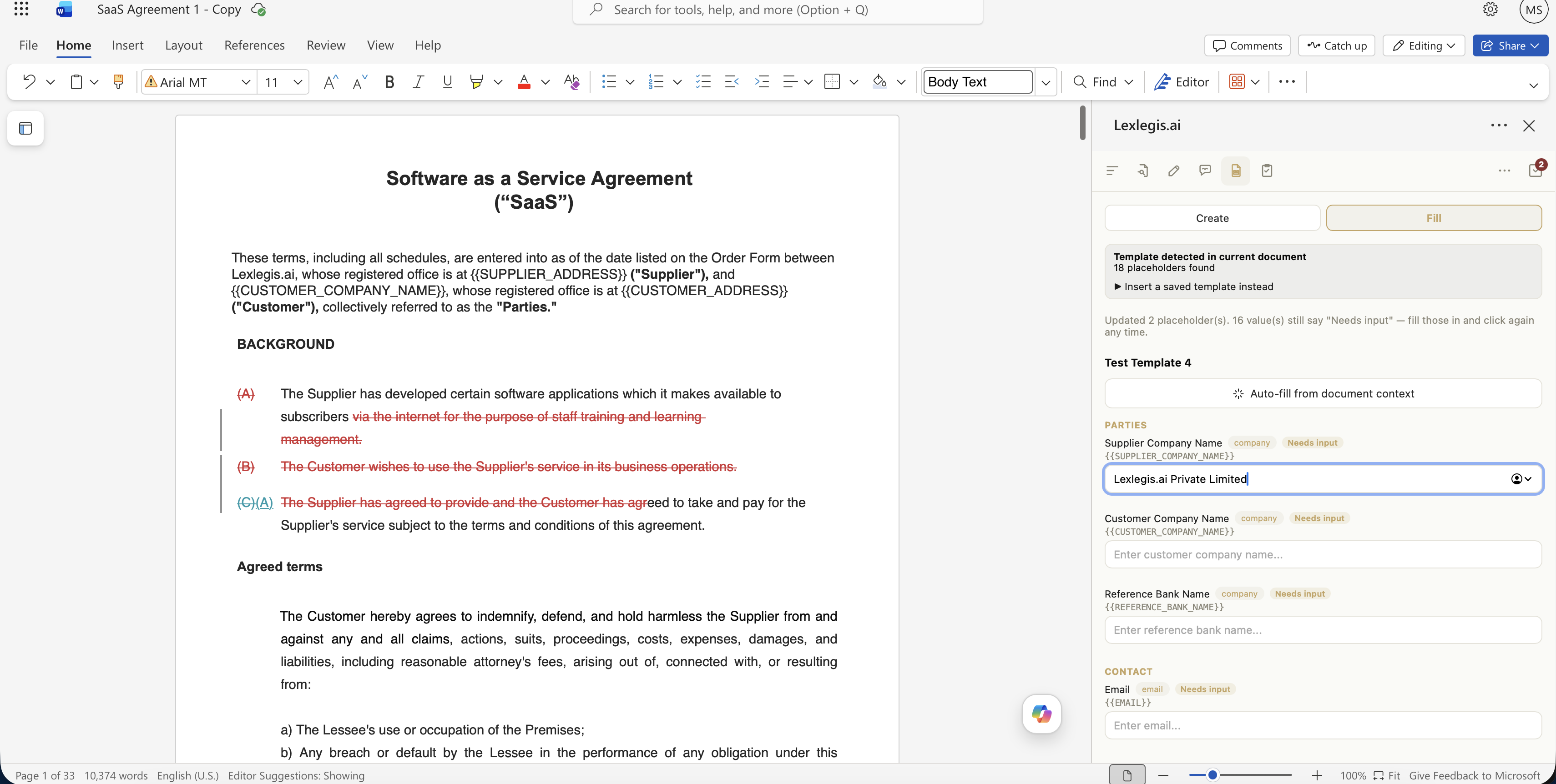This screenshot has width=1556, height=784.
Task: Click the Lexlegis document import icon
Action: tap(1143, 171)
